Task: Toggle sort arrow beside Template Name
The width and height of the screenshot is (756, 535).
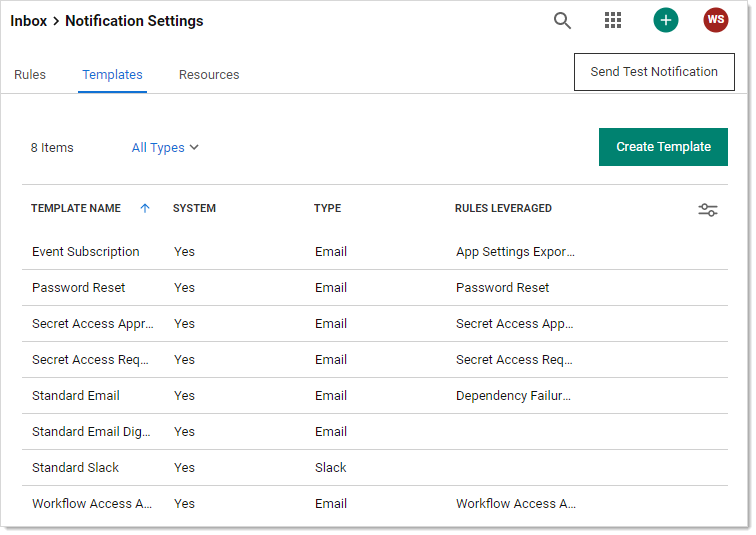Action: click(145, 209)
